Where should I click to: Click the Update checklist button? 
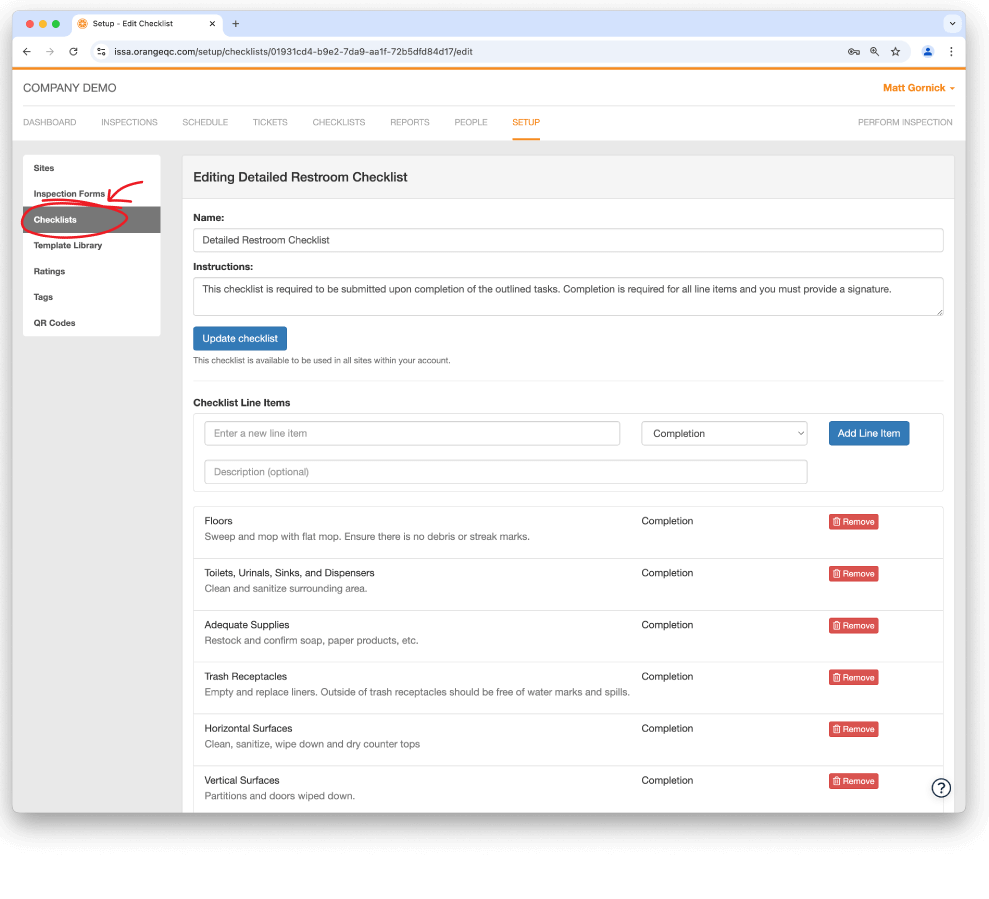tap(240, 338)
